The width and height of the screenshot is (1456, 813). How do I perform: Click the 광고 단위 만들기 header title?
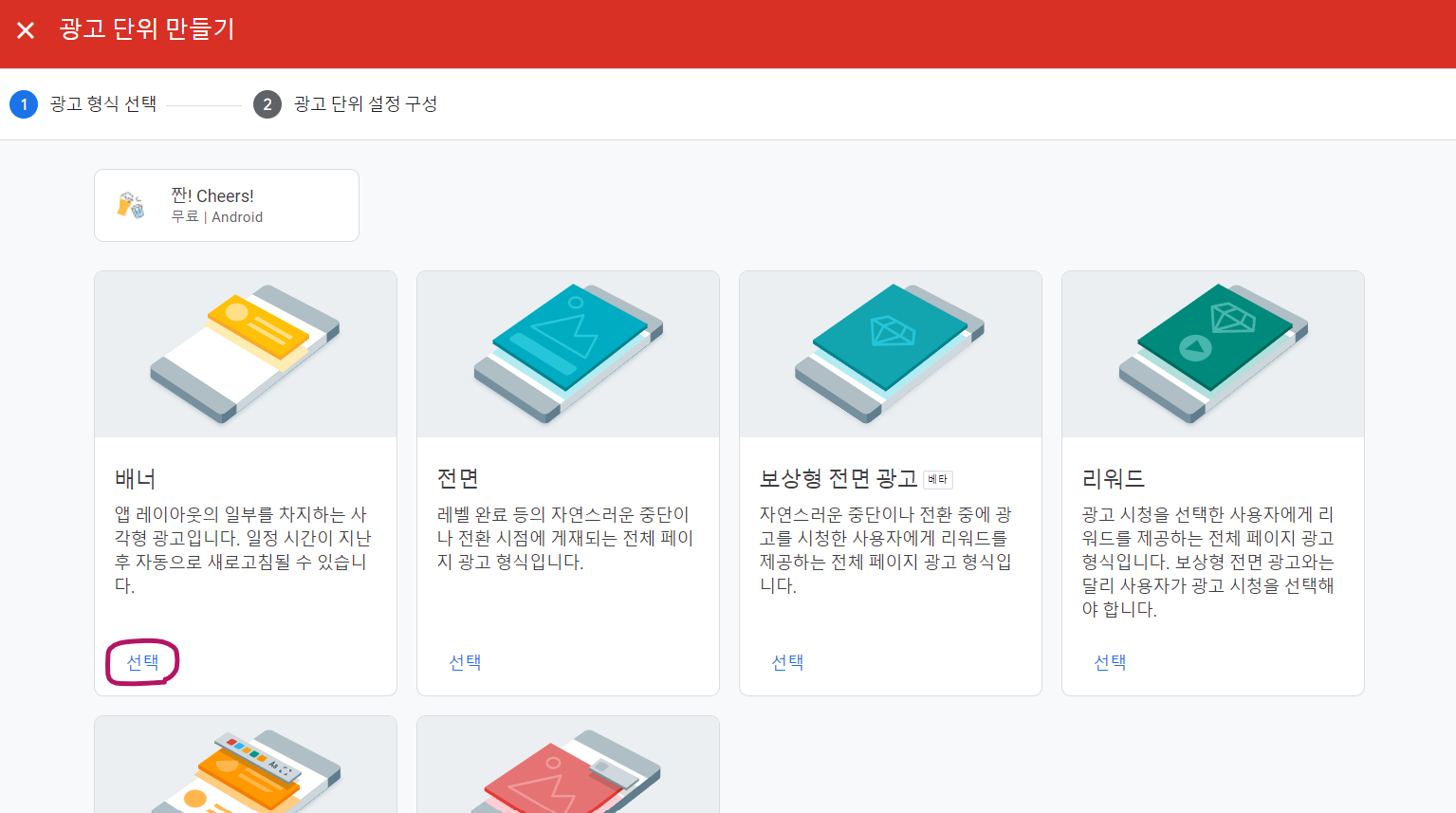[147, 29]
